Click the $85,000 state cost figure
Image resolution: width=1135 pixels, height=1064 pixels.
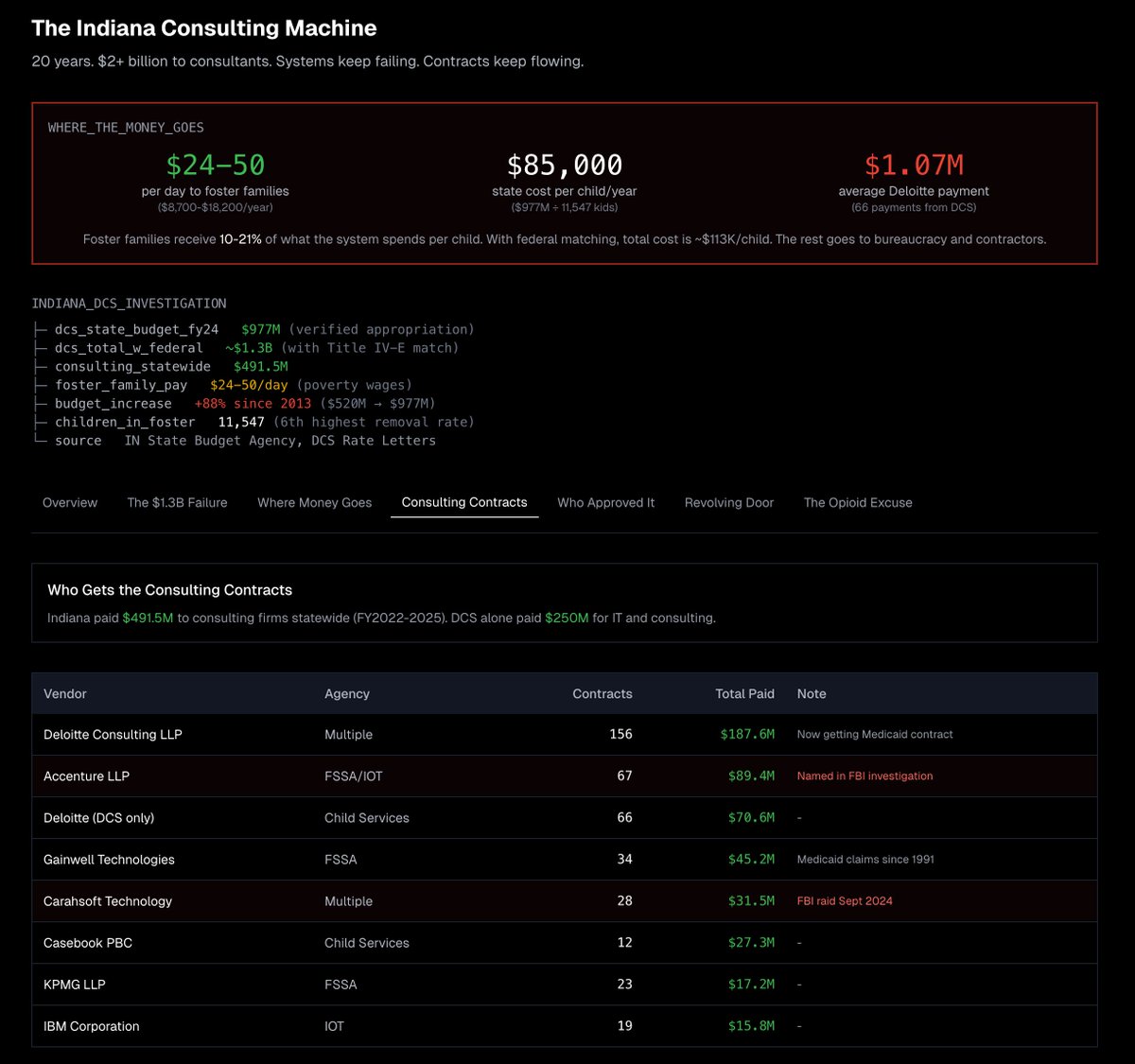coord(565,165)
